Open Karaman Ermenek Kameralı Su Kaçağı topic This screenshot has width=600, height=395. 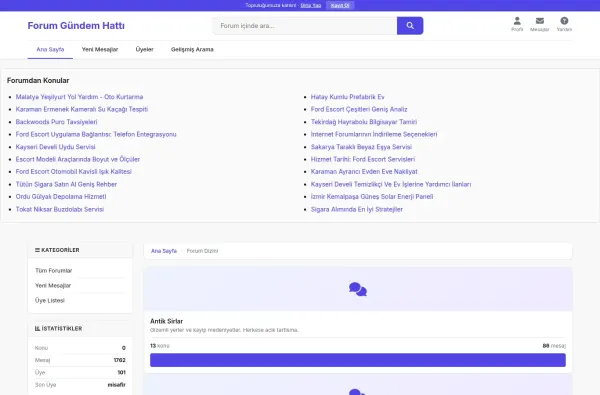point(82,109)
